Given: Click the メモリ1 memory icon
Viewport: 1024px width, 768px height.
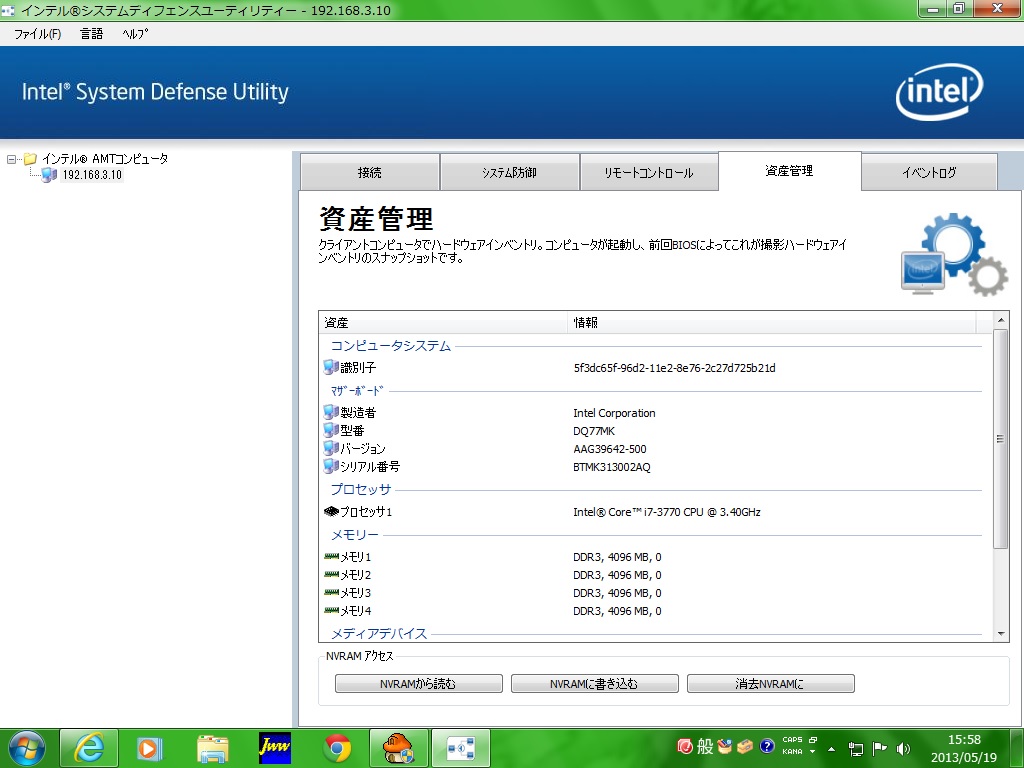Looking at the screenshot, I should tap(331, 556).
